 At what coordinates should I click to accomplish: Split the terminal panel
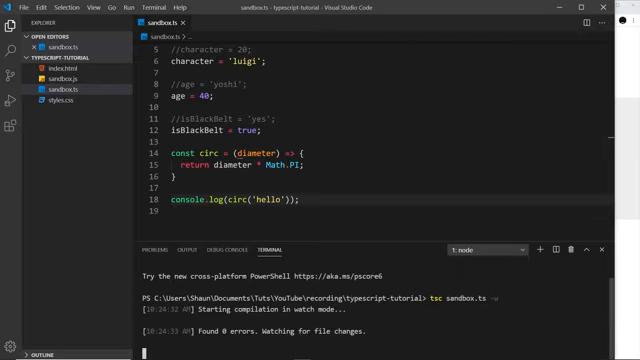click(556, 249)
